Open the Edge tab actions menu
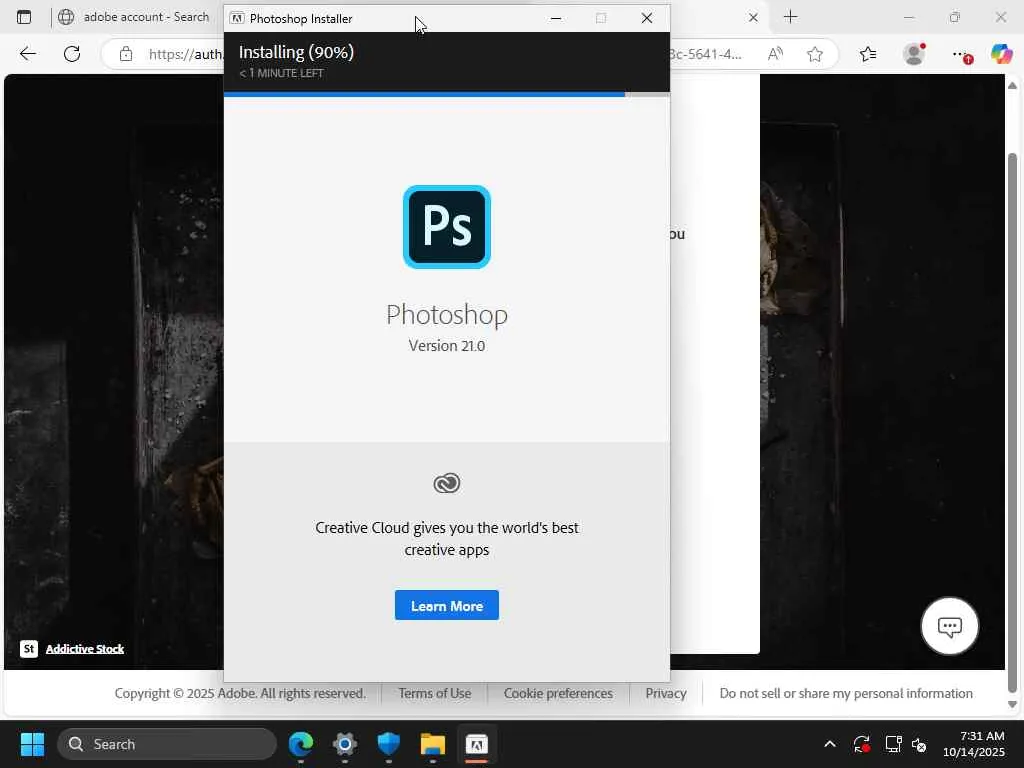Viewport: 1024px width, 768px height. pos(24,17)
